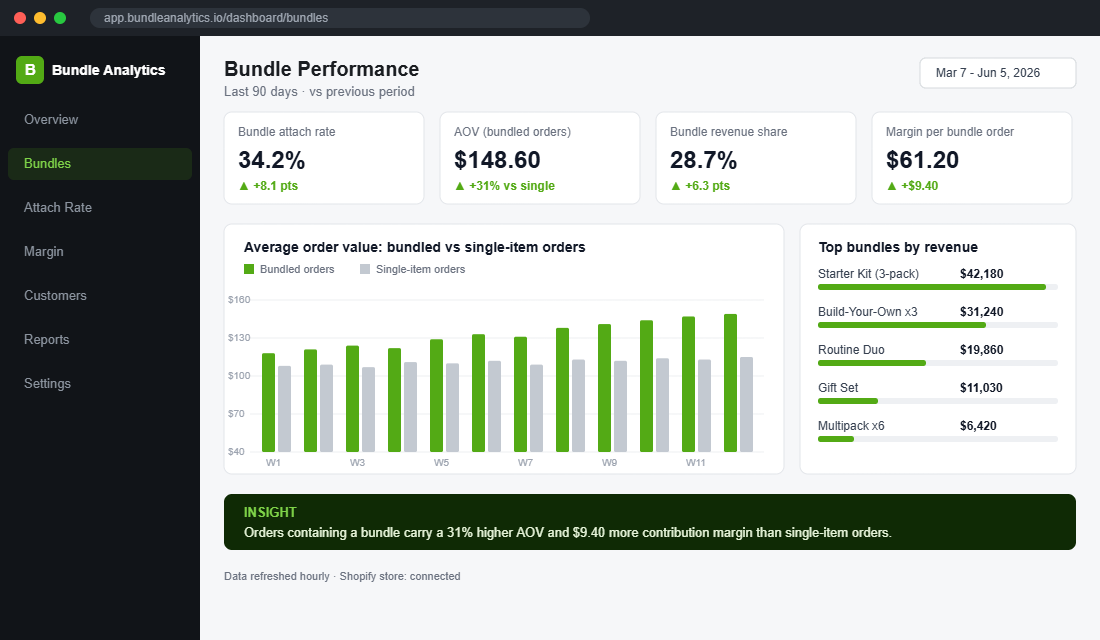Click the $11,030 revenue value
The width and height of the screenshot is (1100, 640).
click(x=981, y=387)
